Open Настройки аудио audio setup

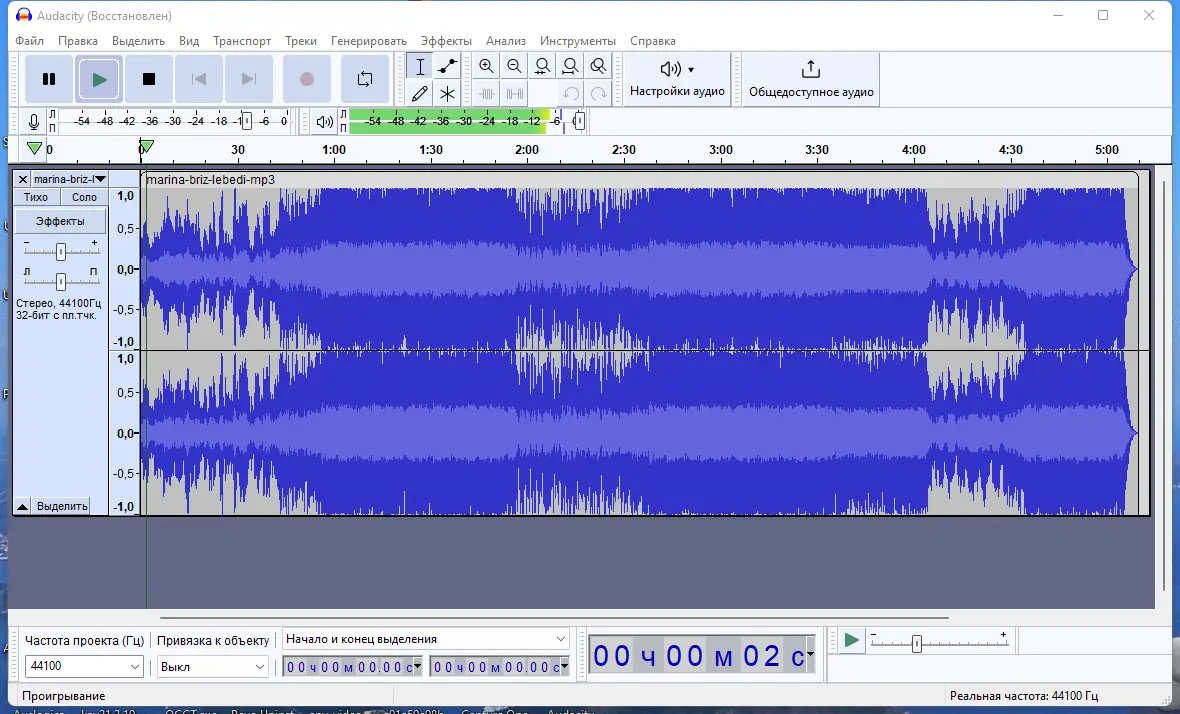point(677,79)
